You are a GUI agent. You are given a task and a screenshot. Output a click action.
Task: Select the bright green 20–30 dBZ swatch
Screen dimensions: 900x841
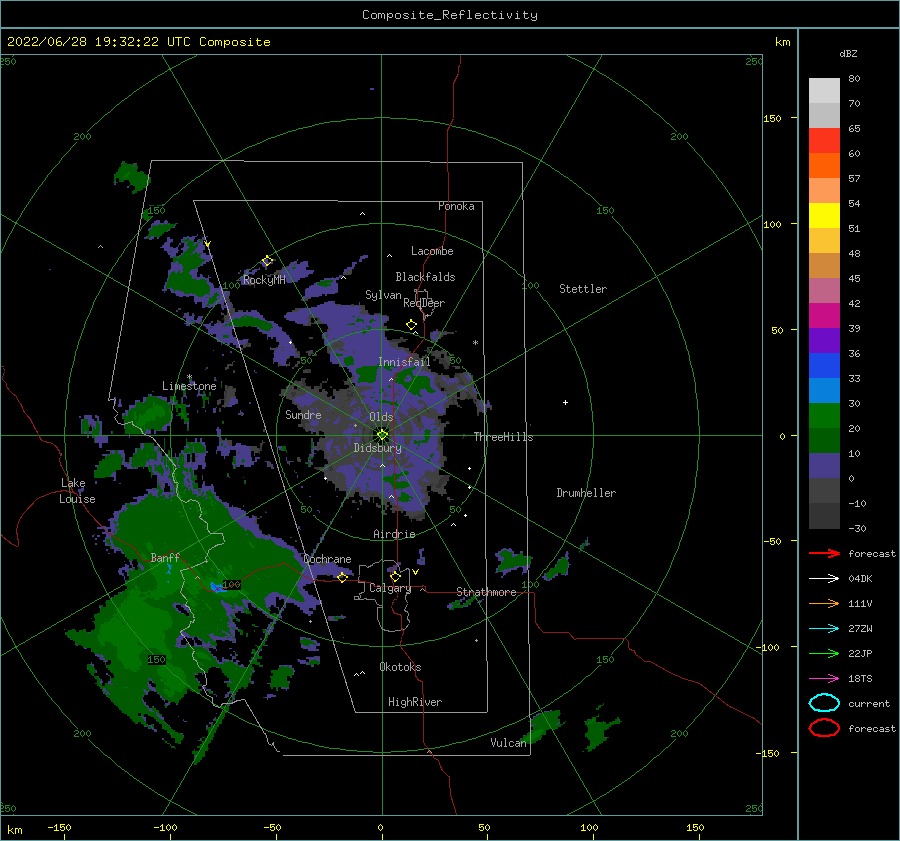[824, 416]
